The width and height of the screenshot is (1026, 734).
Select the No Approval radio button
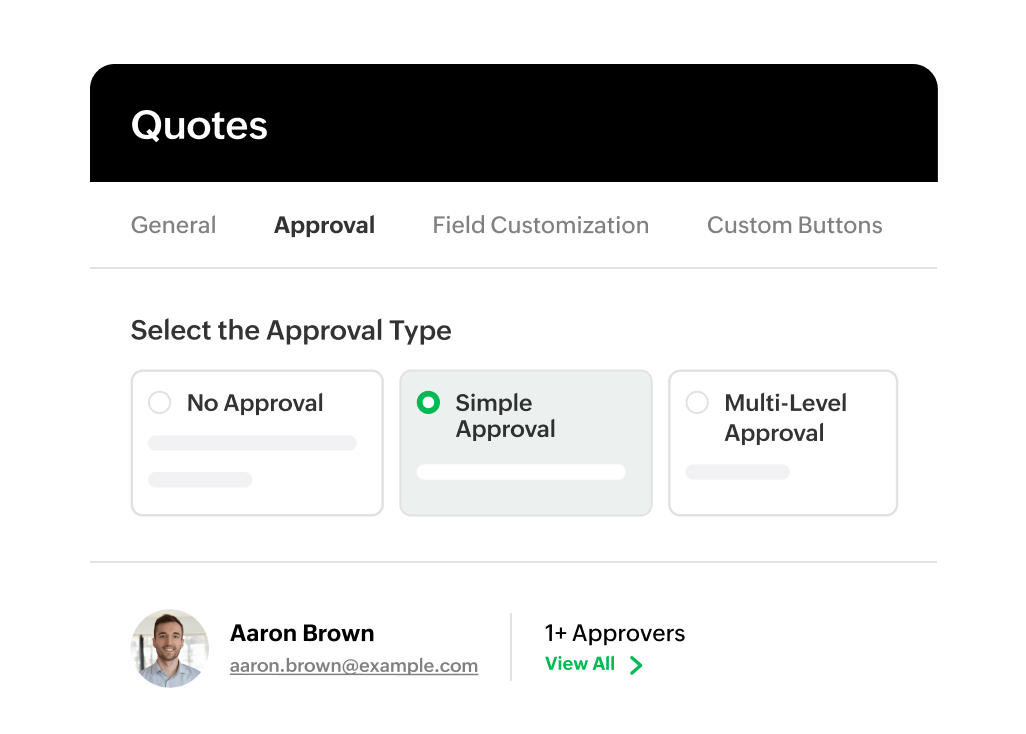(159, 403)
